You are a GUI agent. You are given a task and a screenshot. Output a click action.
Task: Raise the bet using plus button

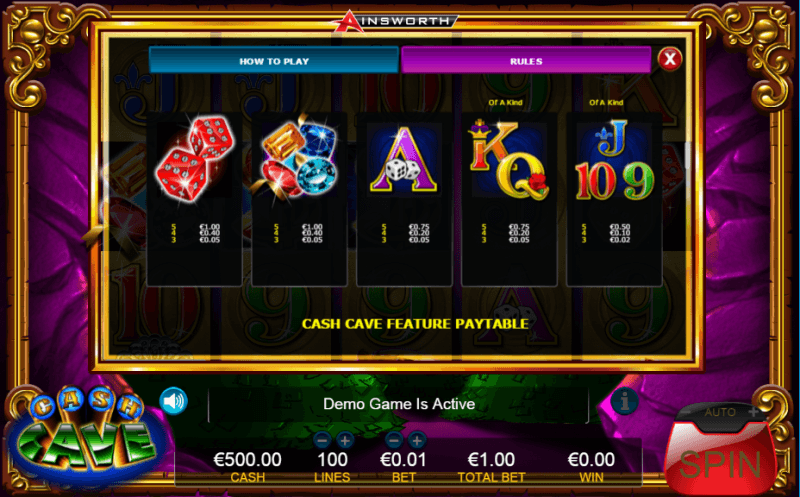point(417,440)
